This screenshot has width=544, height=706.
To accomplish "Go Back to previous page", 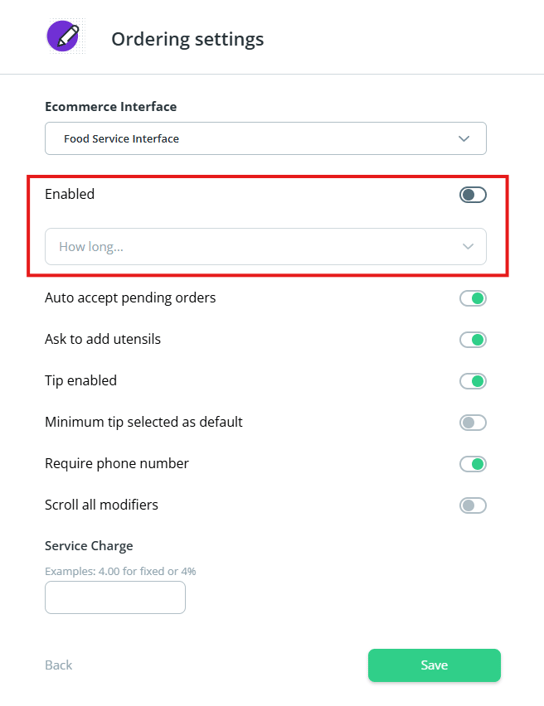I will point(59,665).
